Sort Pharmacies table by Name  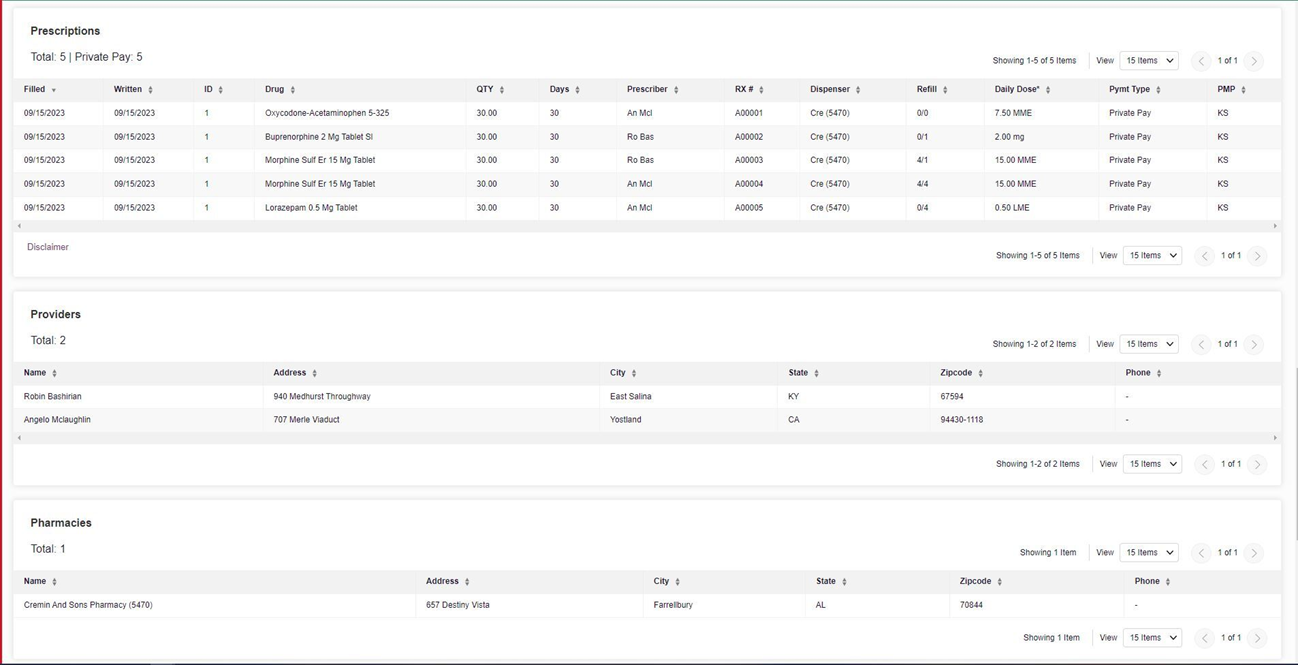click(x=40, y=581)
